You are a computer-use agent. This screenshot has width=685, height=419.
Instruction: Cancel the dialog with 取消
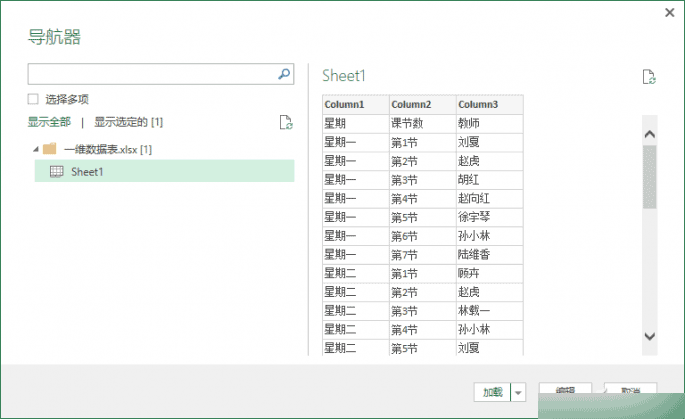coord(629,392)
